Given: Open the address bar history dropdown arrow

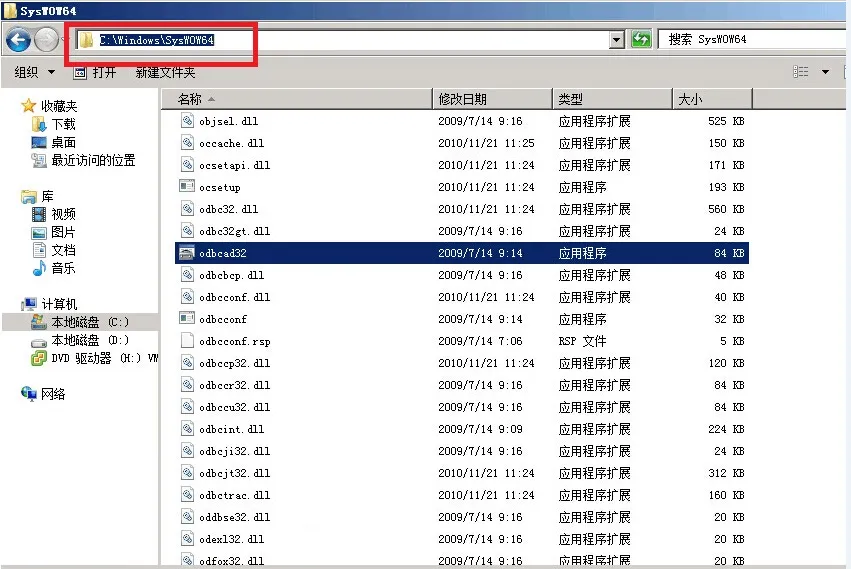Looking at the screenshot, I should [x=617, y=40].
